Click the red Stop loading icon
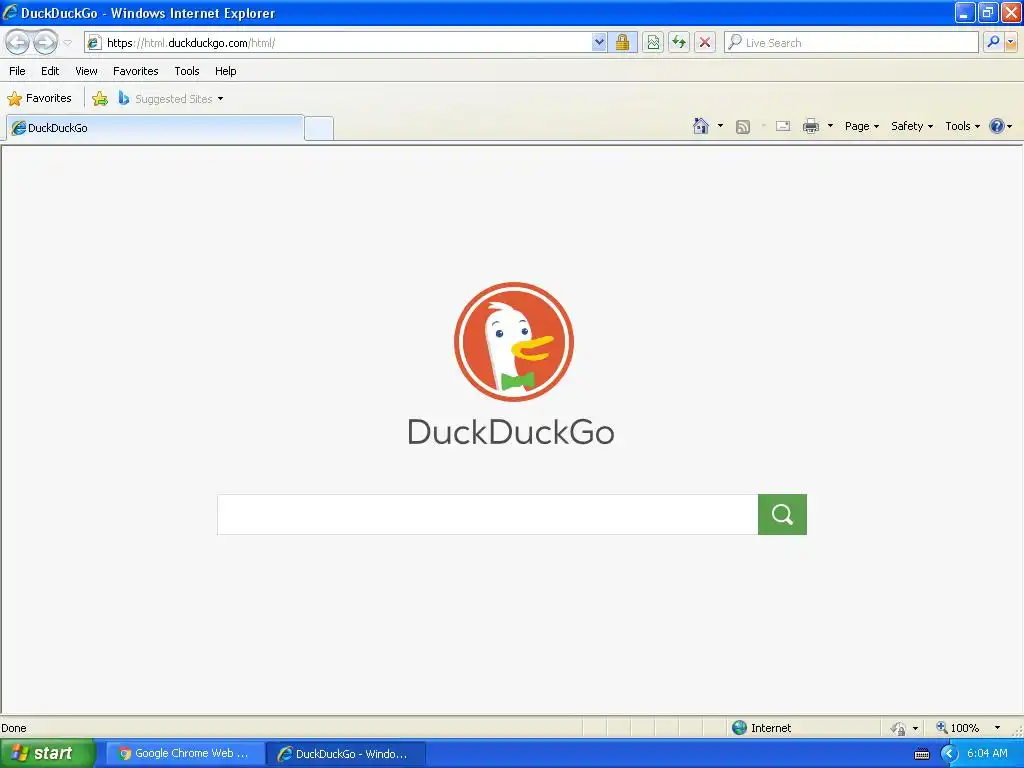 (705, 43)
